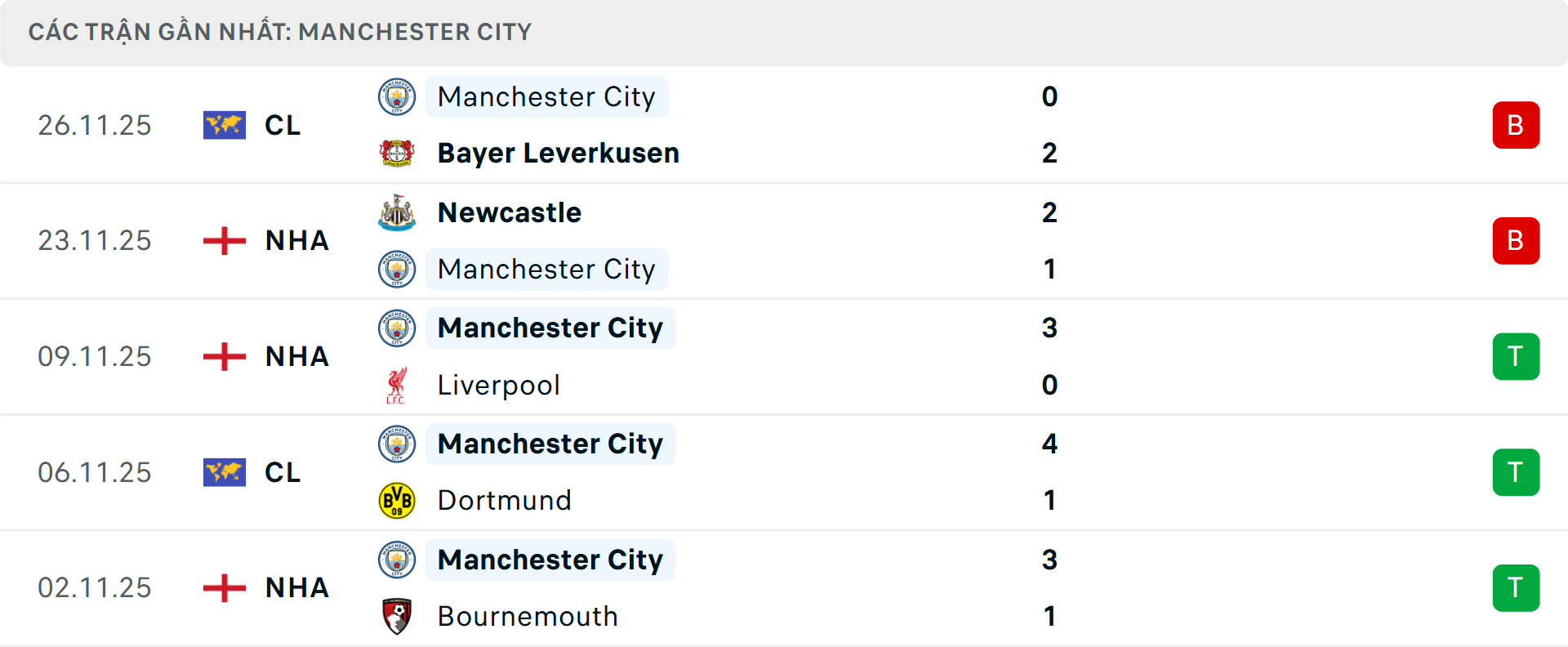The height and width of the screenshot is (647, 1568).
Task: Select the CL competition label on 06.11.25
Action: click(283, 472)
